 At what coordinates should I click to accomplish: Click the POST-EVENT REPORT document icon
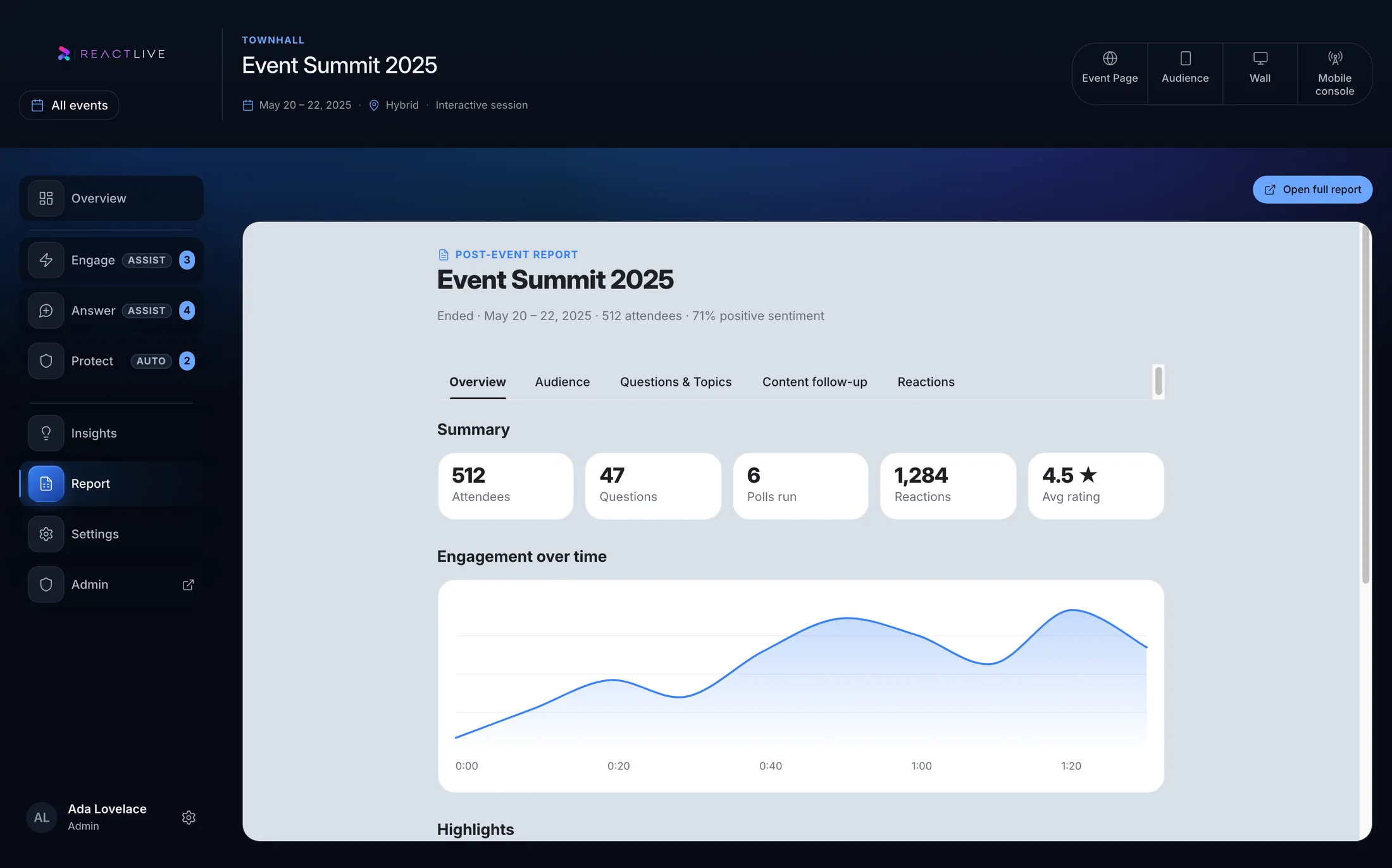444,254
